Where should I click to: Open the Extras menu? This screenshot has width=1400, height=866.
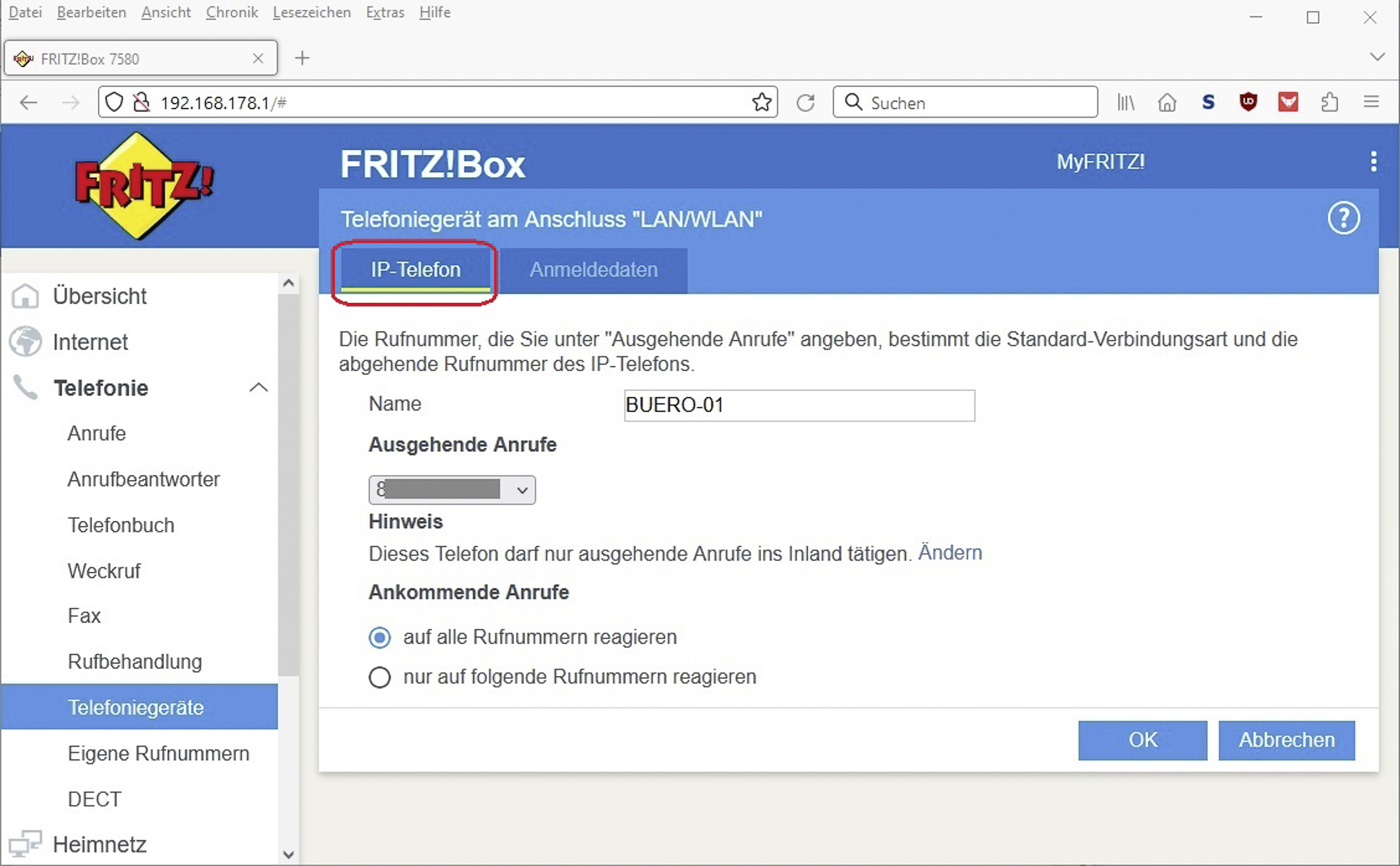click(385, 12)
